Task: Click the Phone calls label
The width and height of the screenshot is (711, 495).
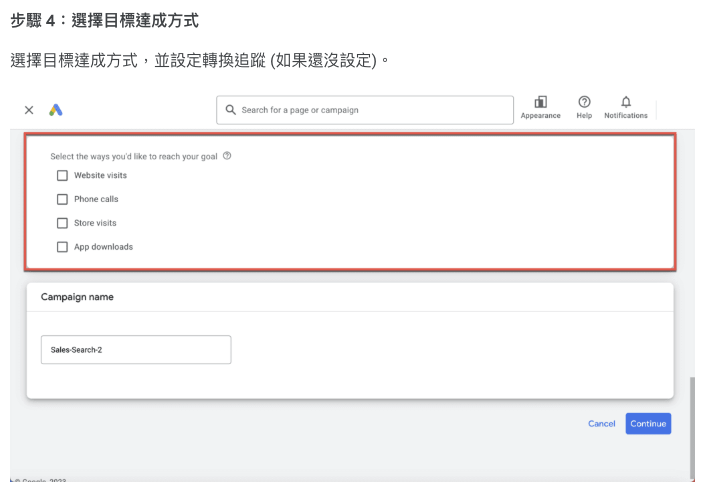Action: [96, 199]
